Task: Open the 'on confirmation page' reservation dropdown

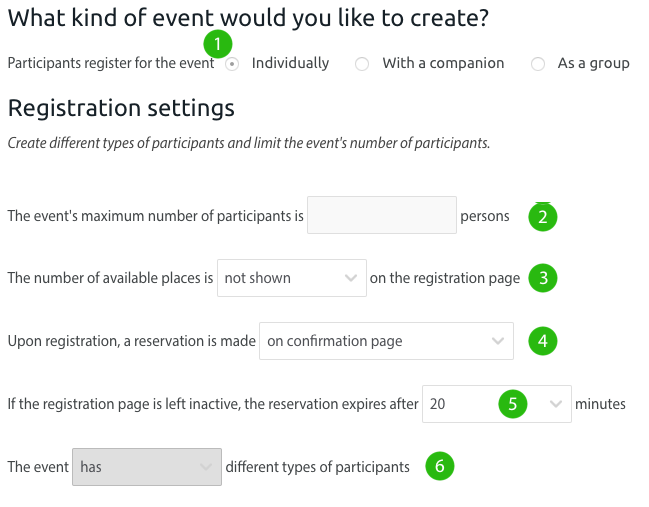Action: click(385, 341)
